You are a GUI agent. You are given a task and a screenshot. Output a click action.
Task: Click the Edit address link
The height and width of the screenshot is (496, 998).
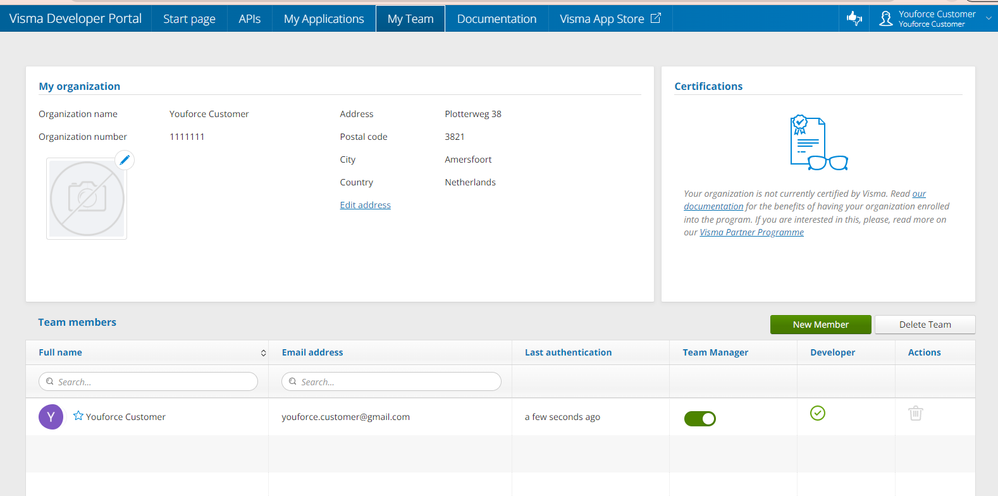pyautogui.click(x=365, y=205)
